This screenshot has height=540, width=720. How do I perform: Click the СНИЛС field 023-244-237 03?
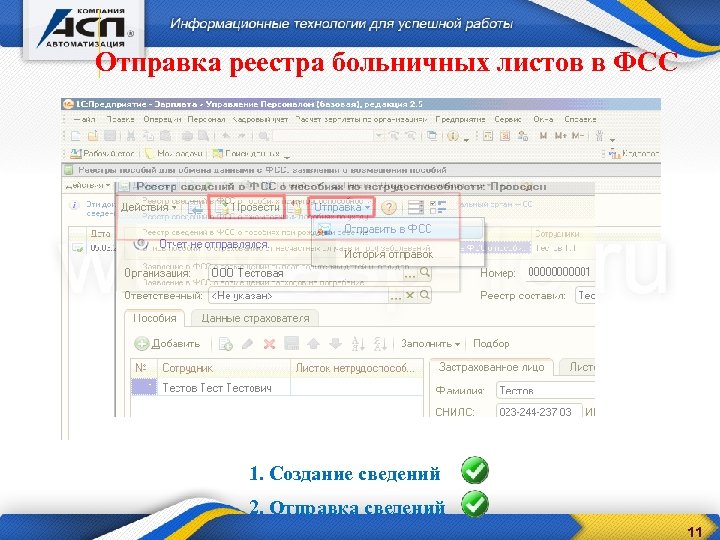(539, 411)
